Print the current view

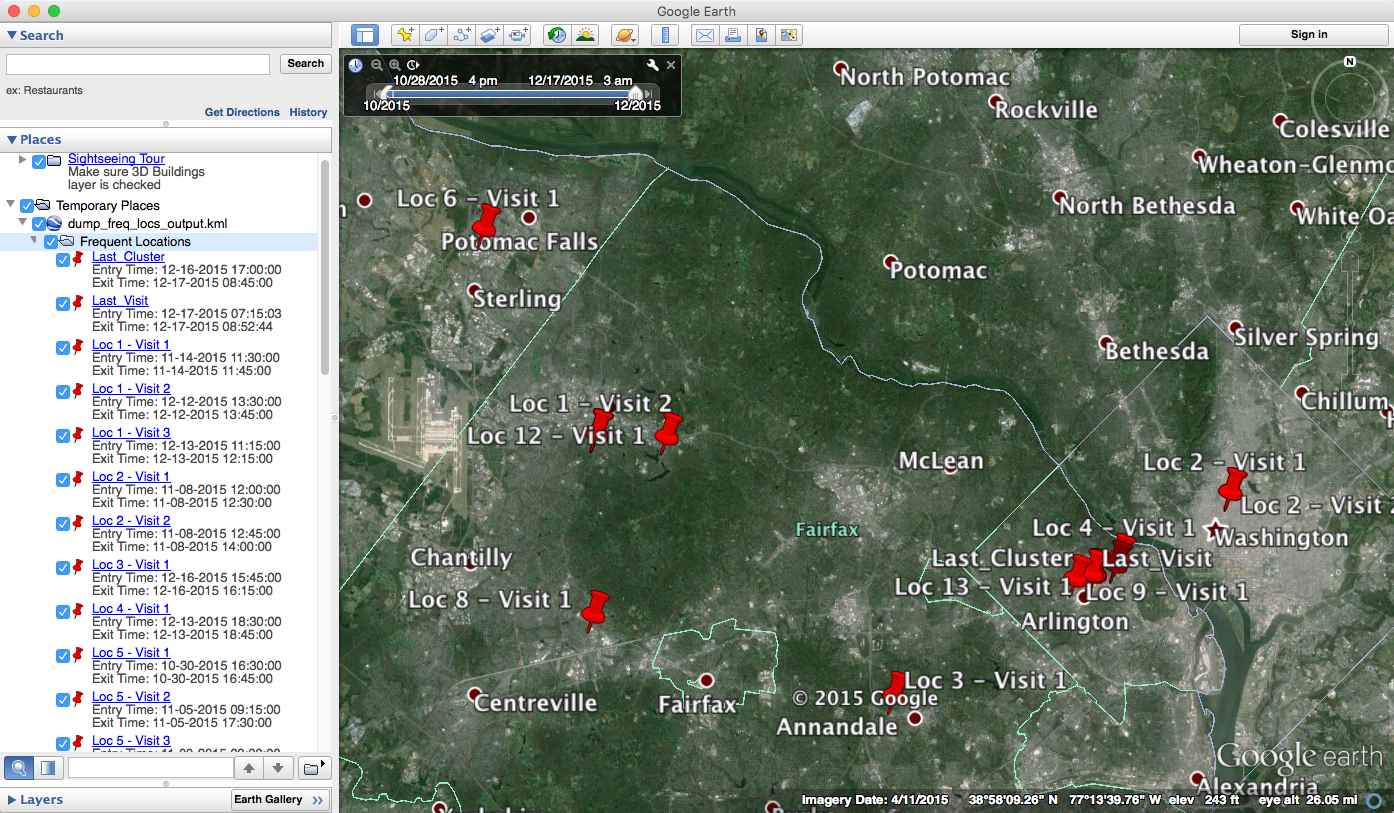733,35
